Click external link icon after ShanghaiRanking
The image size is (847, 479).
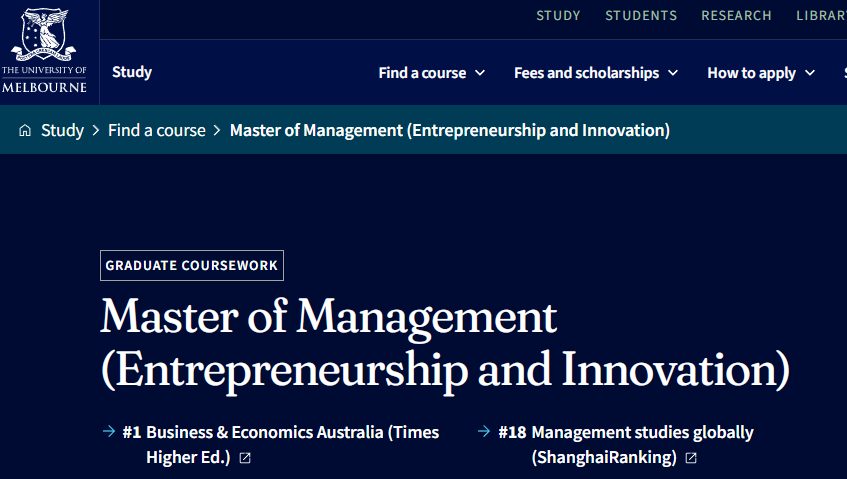pyautogui.click(x=691, y=458)
